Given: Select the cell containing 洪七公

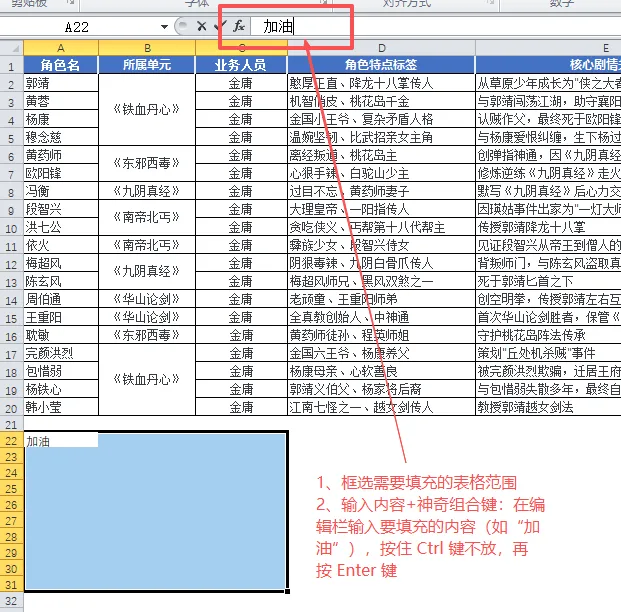Looking at the screenshot, I should [x=61, y=227].
